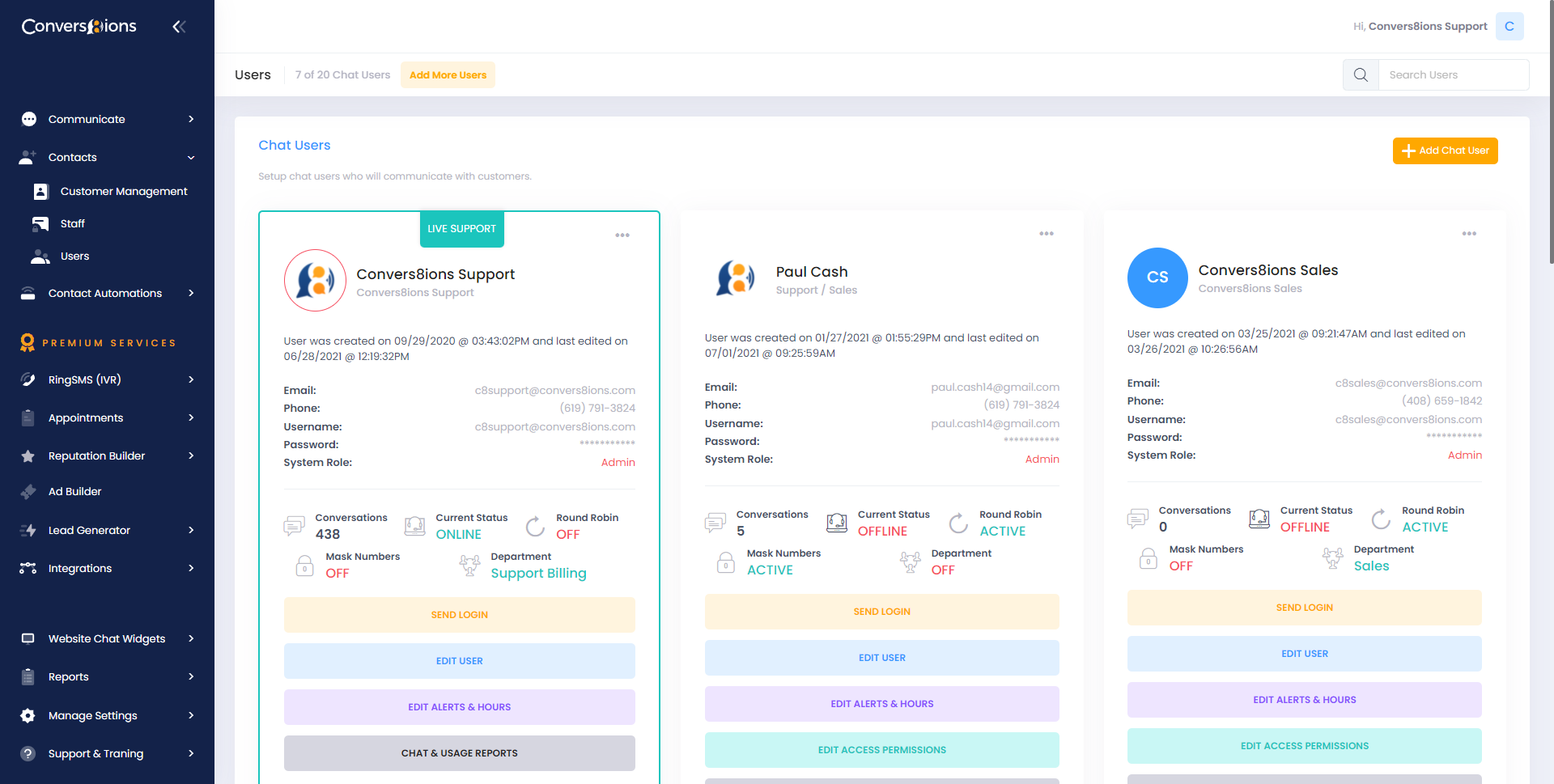This screenshot has height=784, width=1554.
Task: Open three-dot menu on Paul Cash card
Action: (x=1046, y=234)
